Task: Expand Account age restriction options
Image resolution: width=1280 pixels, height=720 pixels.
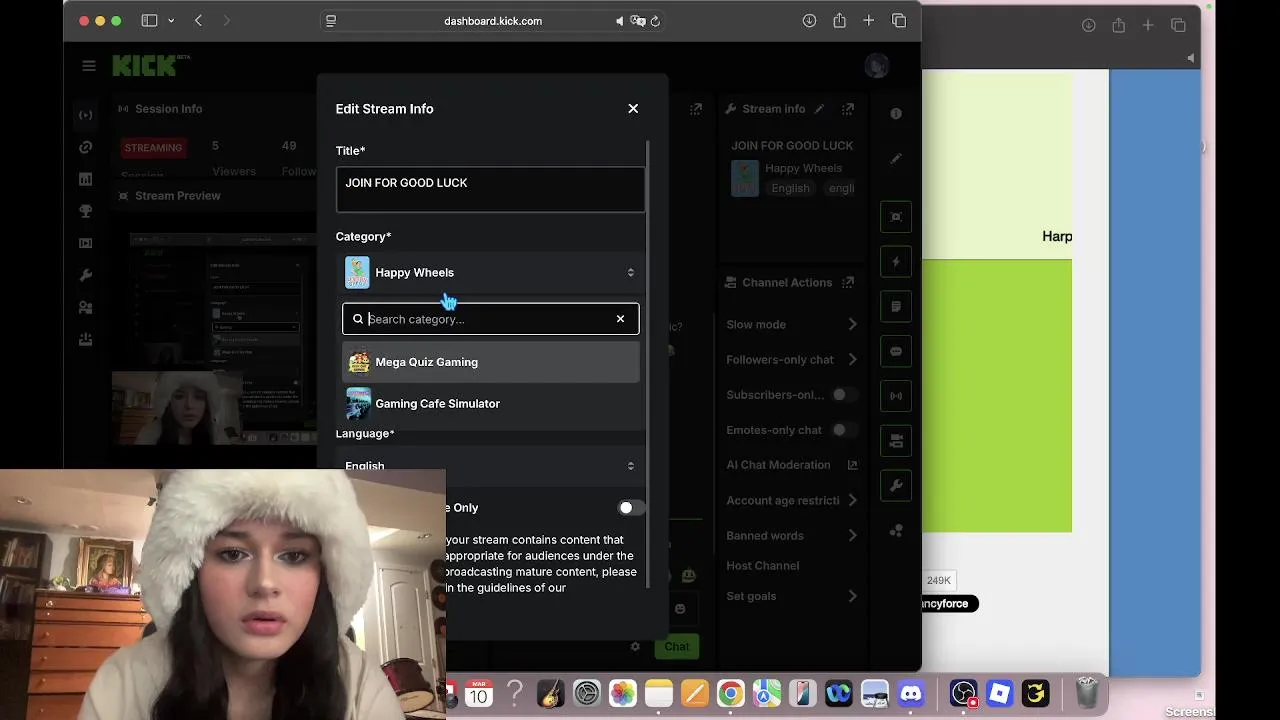Action: tap(852, 500)
